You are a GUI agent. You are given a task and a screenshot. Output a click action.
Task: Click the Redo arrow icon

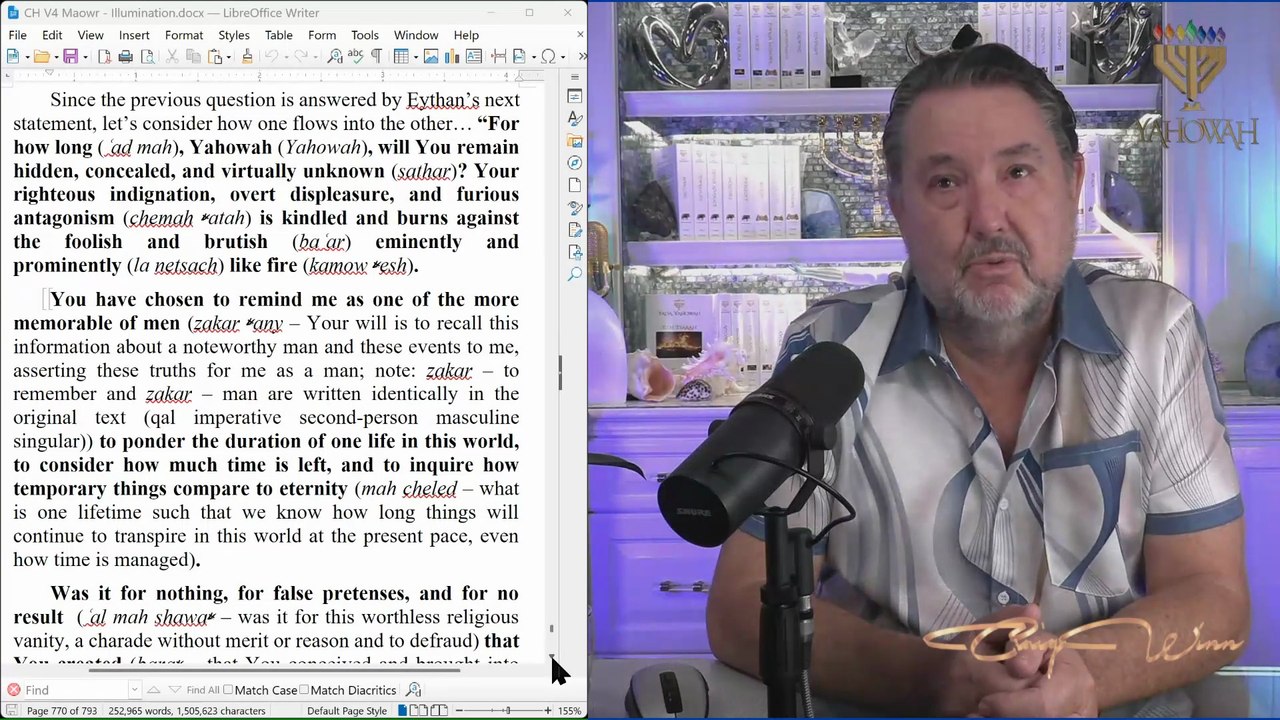tap(301, 56)
